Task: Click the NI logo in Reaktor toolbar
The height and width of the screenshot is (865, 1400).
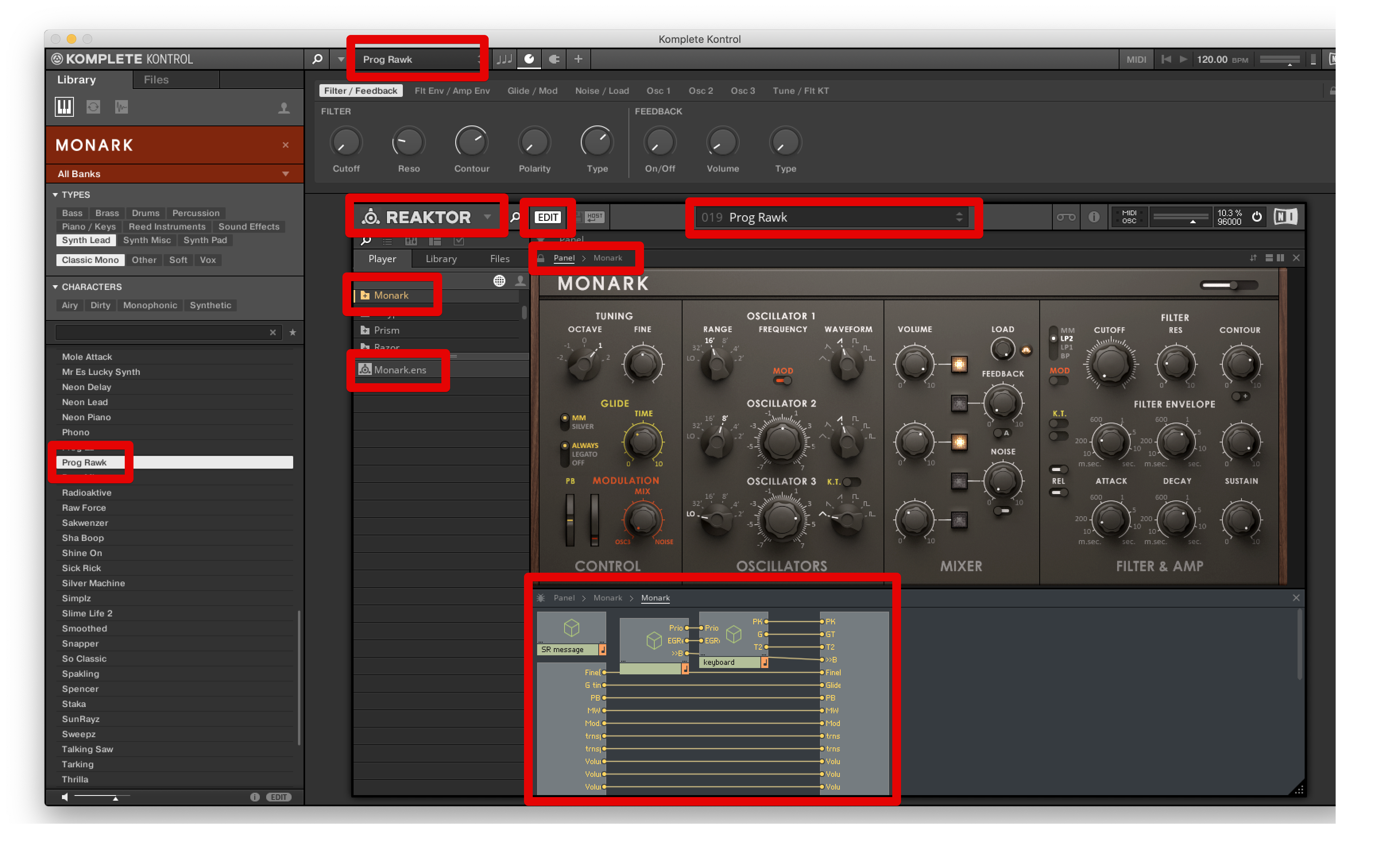Action: tap(1285, 217)
